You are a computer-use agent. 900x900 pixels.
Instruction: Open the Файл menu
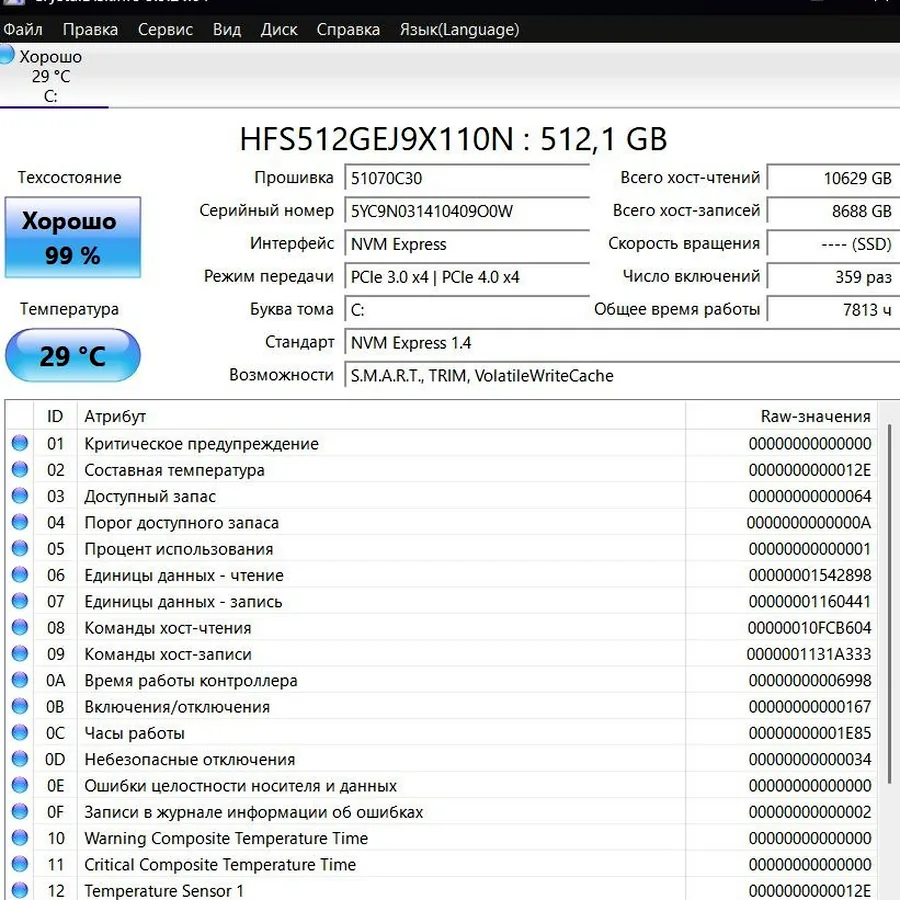coord(23,29)
